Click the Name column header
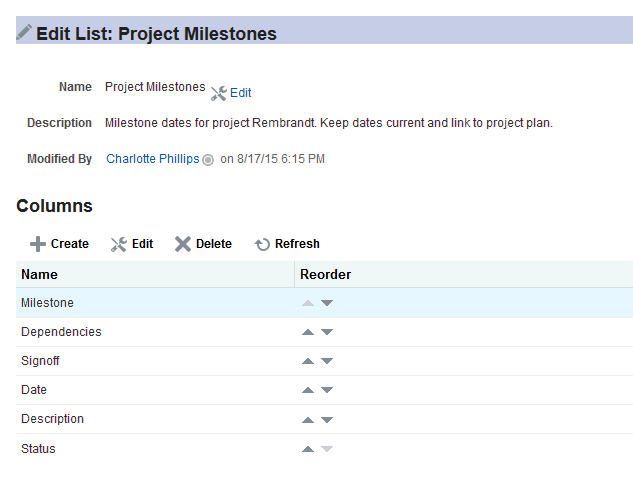 pos(40,274)
